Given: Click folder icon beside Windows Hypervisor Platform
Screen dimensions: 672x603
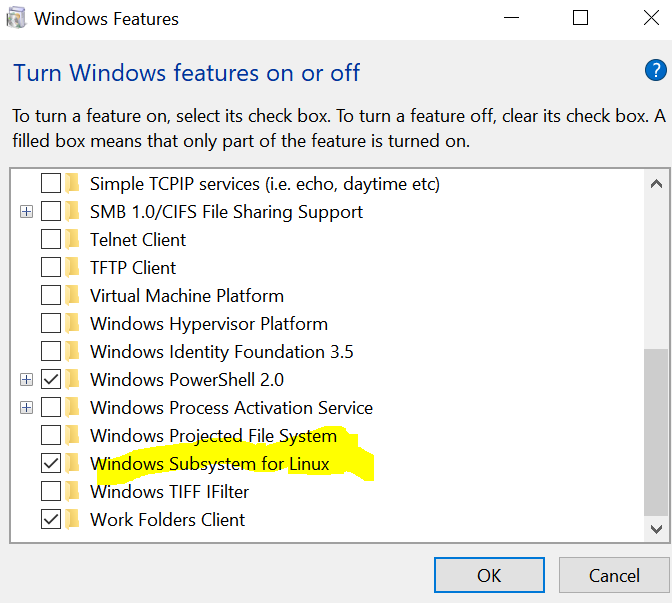Looking at the screenshot, I should tap(72, 324).
